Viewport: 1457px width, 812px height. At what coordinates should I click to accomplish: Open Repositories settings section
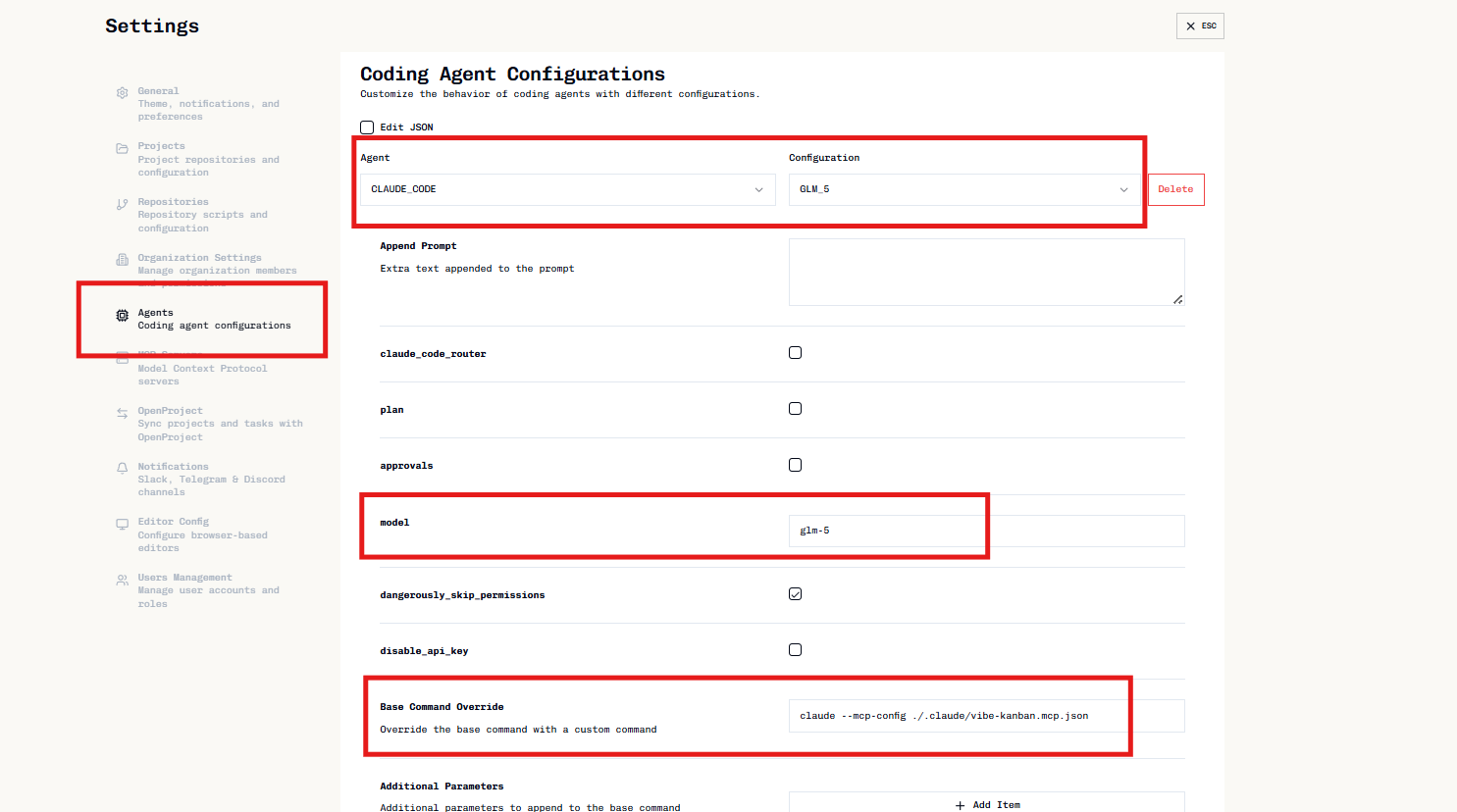pyautogui.click(x=208, y=215)
